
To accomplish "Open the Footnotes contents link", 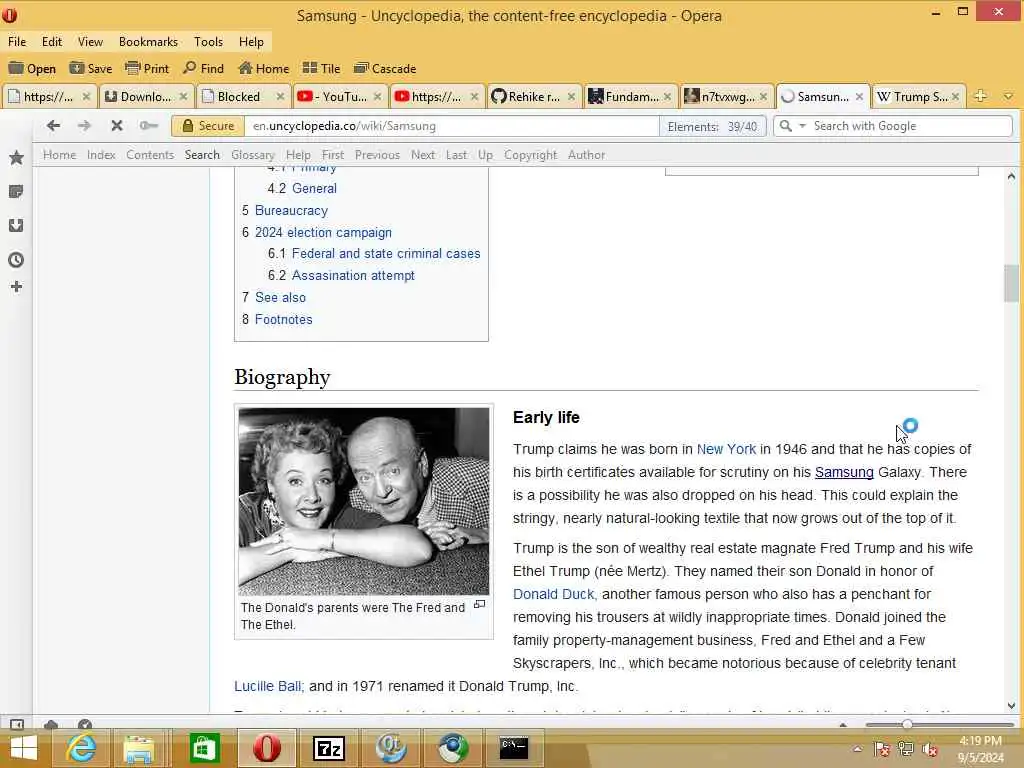I will (283, 319).
